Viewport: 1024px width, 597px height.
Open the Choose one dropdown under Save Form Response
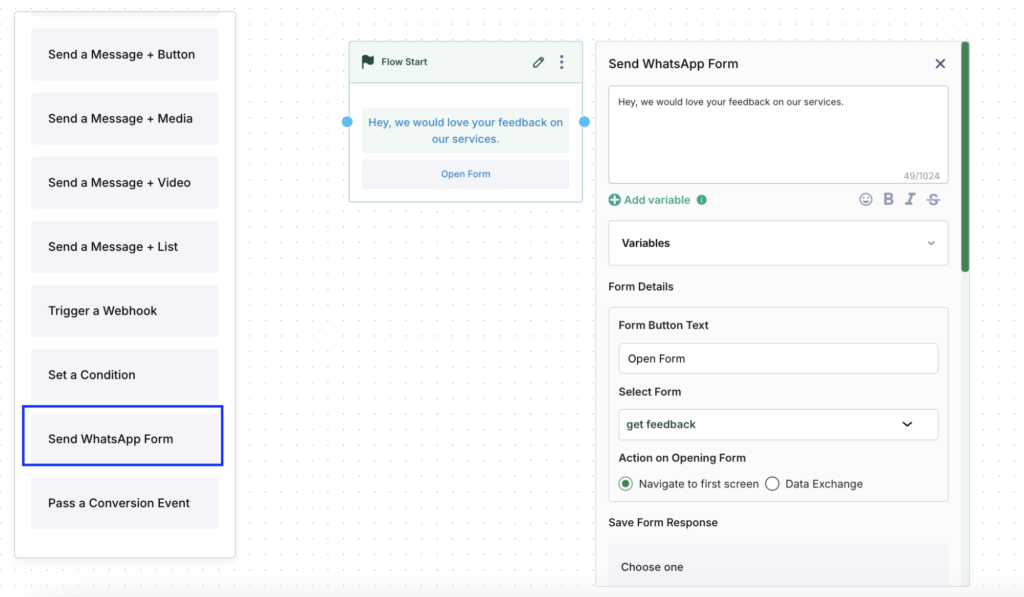pos(778,566)
